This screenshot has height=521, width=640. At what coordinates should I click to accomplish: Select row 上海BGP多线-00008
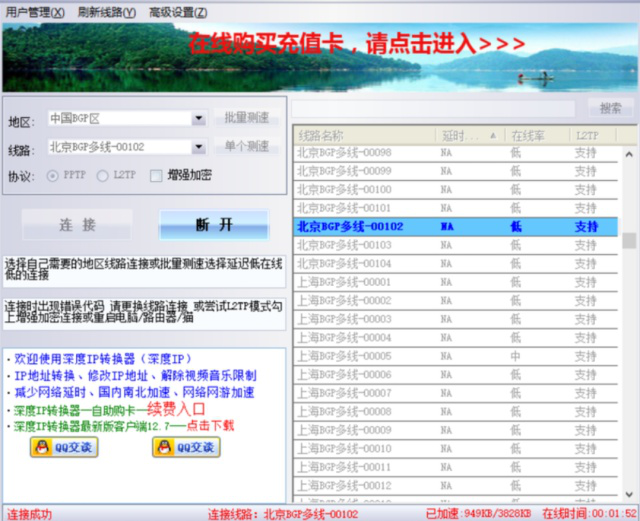pyautogui.click(x=456, y=412)
